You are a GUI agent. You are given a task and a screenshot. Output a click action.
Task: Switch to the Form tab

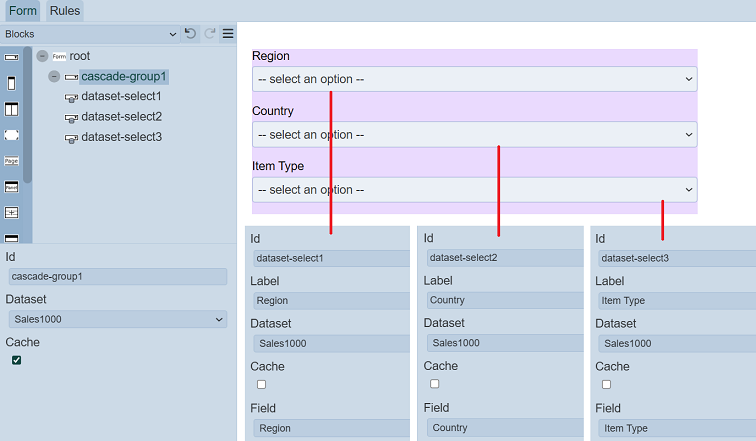23,11
